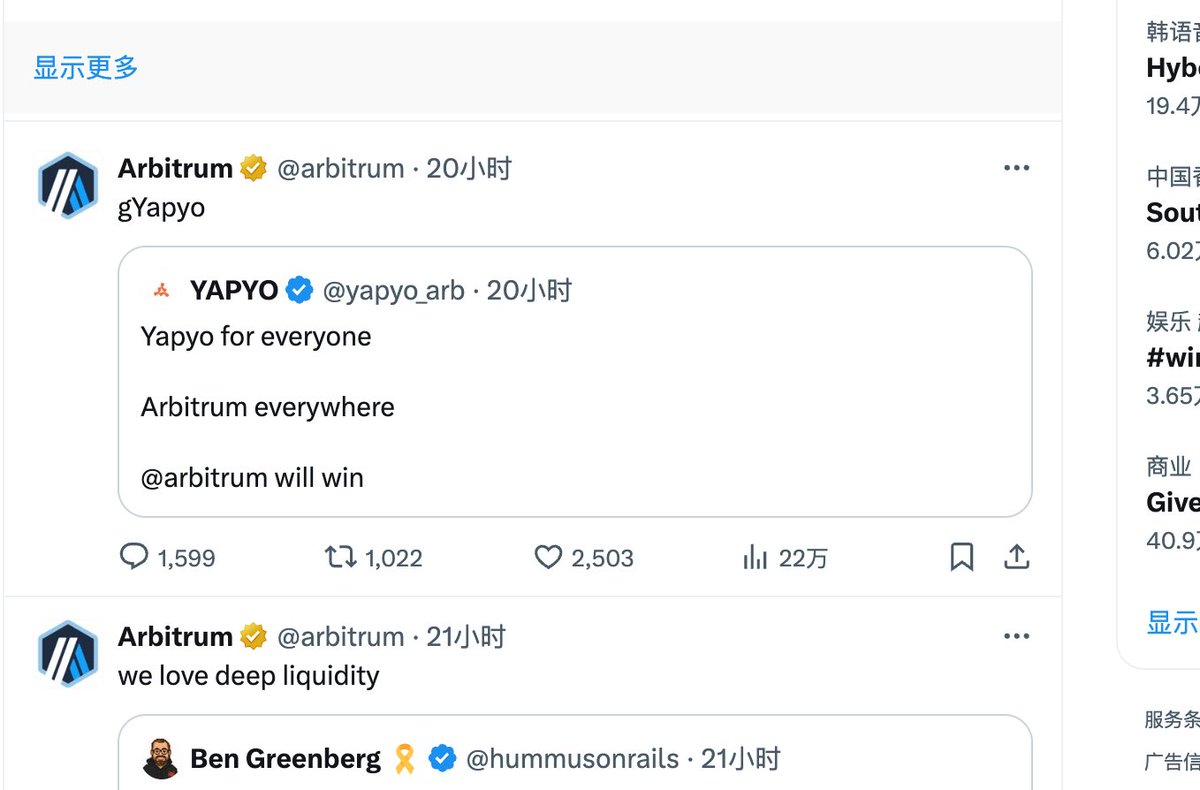The image size is (1200, 790).
Task: Open reply icon on gYapyo tweet
Action: coord(134,557)
